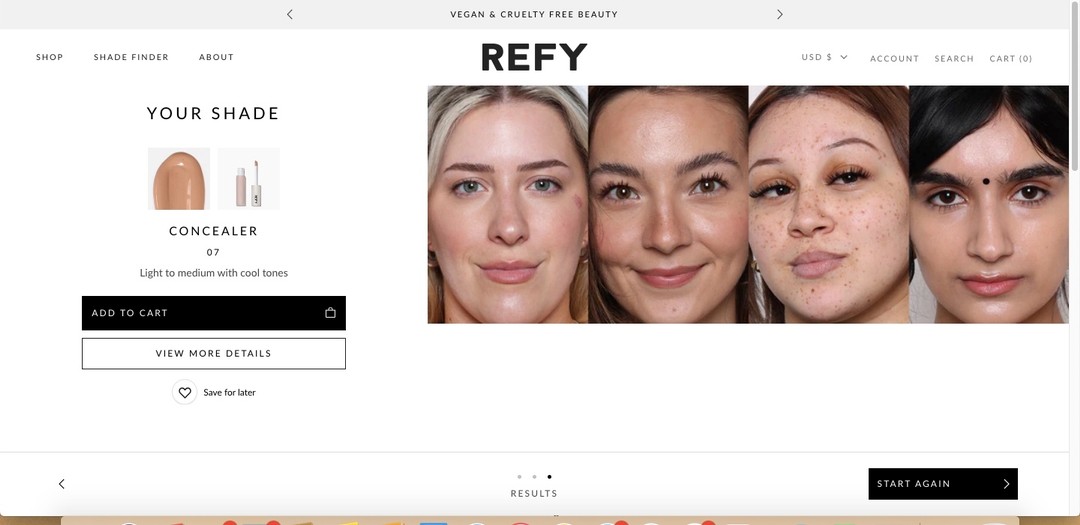Image resolution: width=1080 pixels, height=525 pixels.
Task: Show next announcement banner message
Action: click(780, 14)
